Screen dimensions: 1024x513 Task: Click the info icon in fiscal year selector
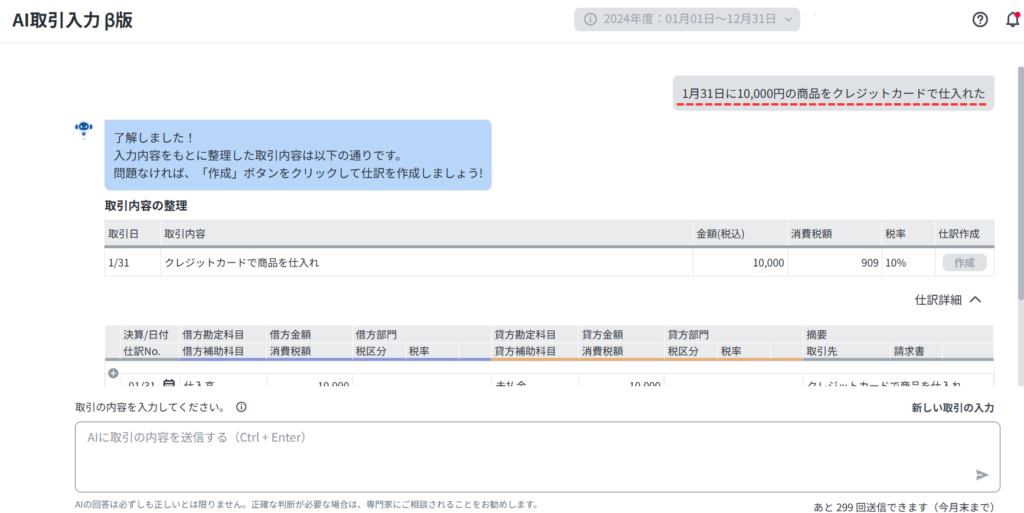click(x=590, y=20)
